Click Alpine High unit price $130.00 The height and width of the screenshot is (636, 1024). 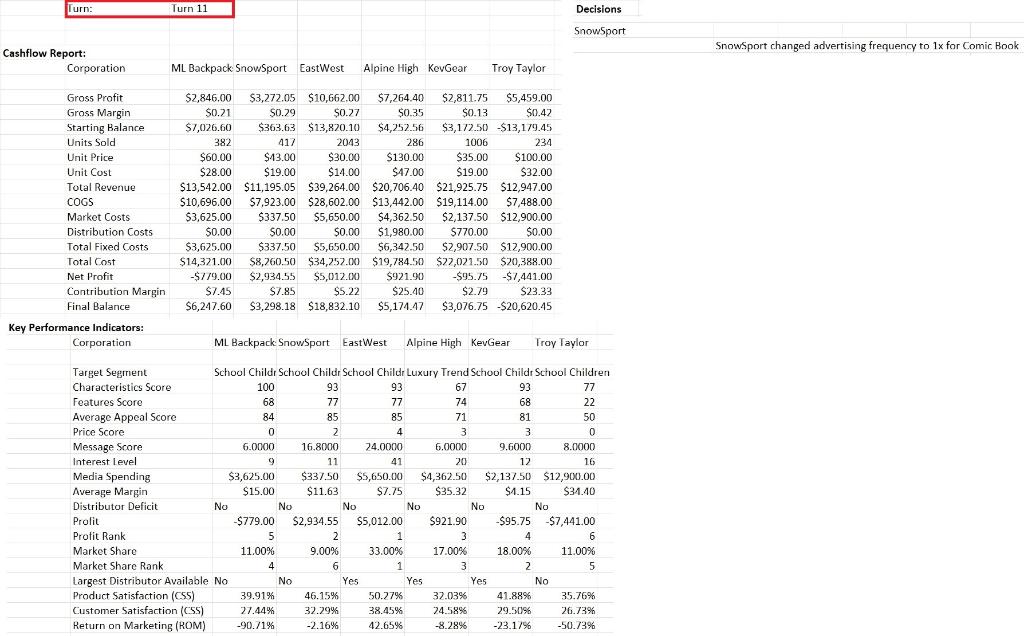tap(405, 157)
